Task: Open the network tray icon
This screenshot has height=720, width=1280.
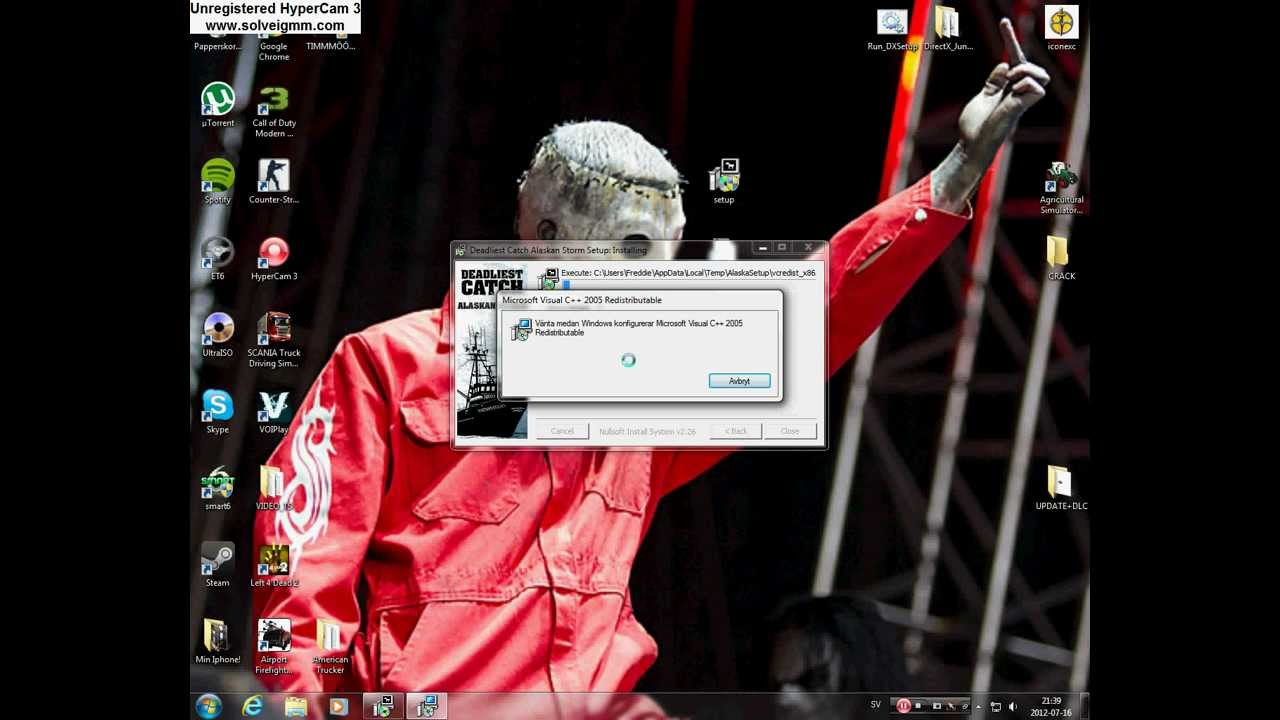Action: 996,707
